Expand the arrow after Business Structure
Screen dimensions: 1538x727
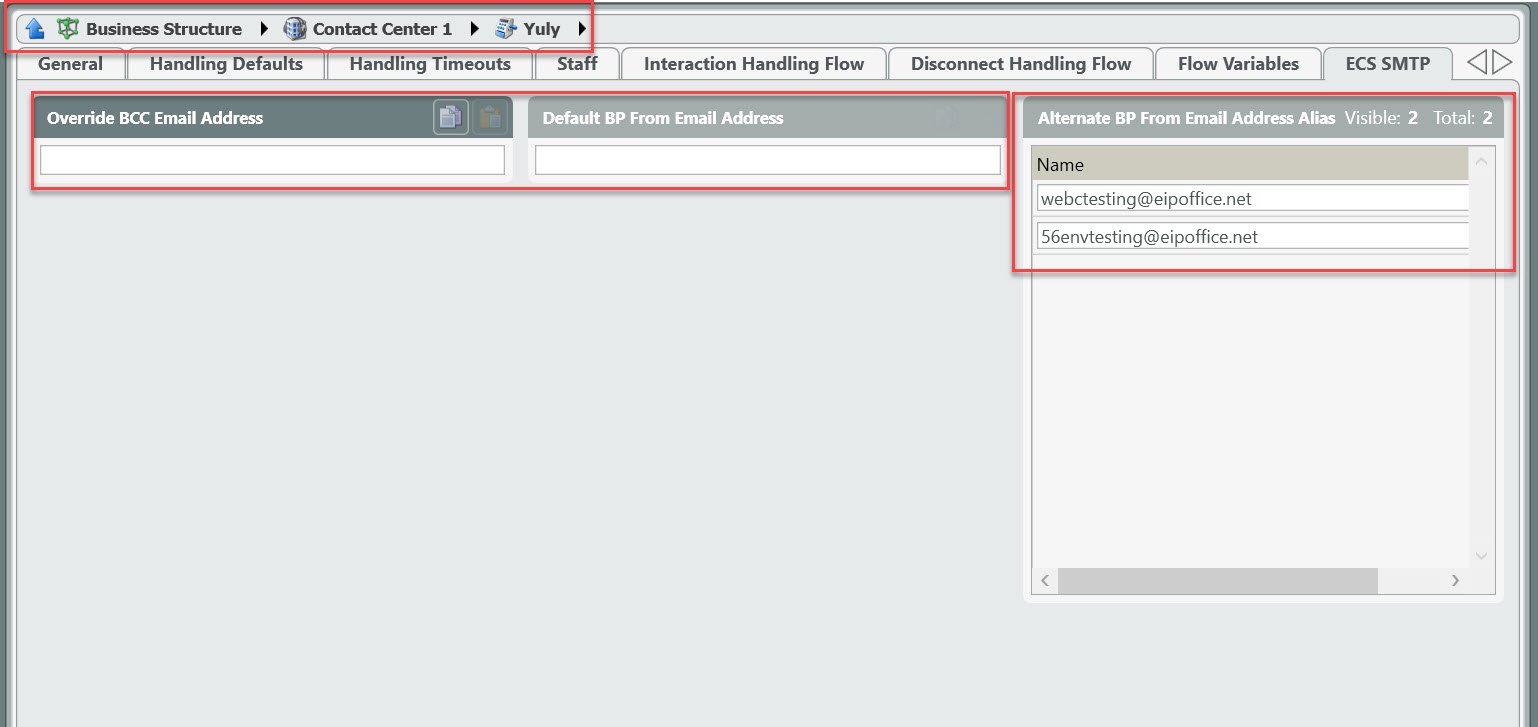tap(264, 29)
